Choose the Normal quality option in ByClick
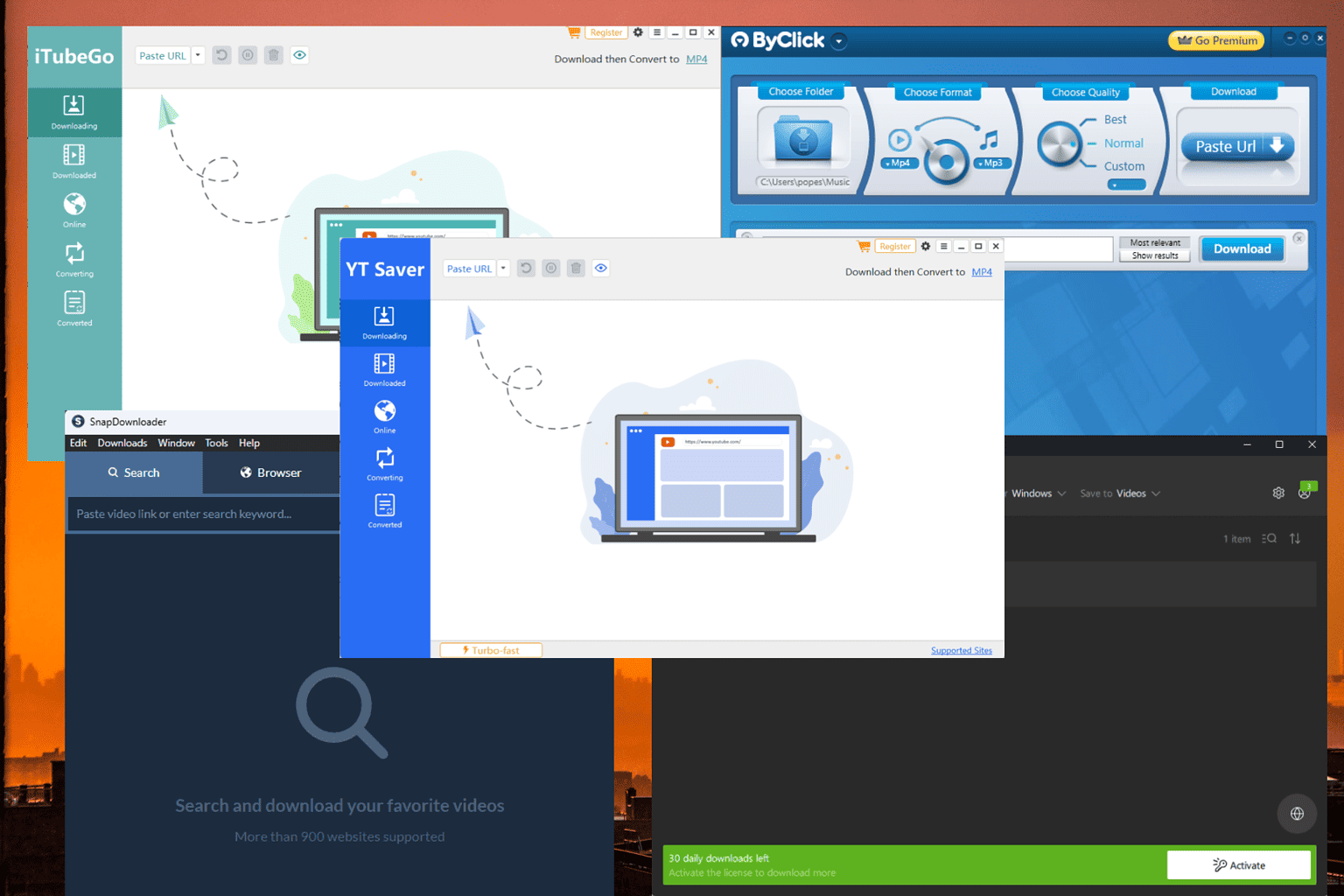 [1123, 143]
